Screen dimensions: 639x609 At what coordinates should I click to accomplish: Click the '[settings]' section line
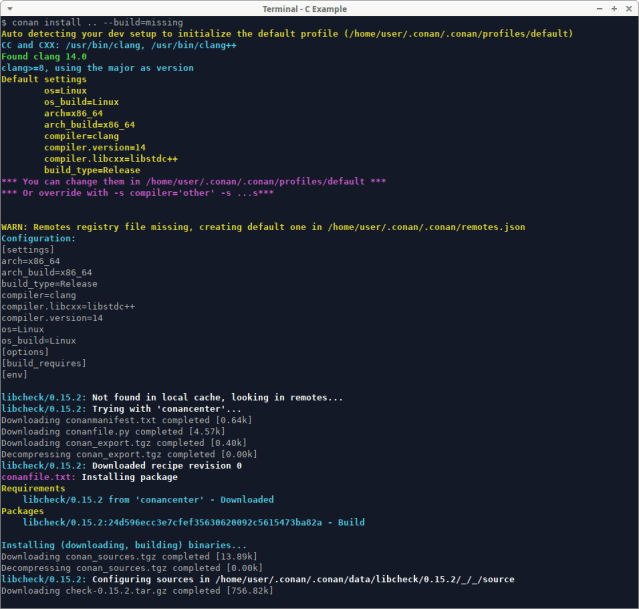click(28, 250)
